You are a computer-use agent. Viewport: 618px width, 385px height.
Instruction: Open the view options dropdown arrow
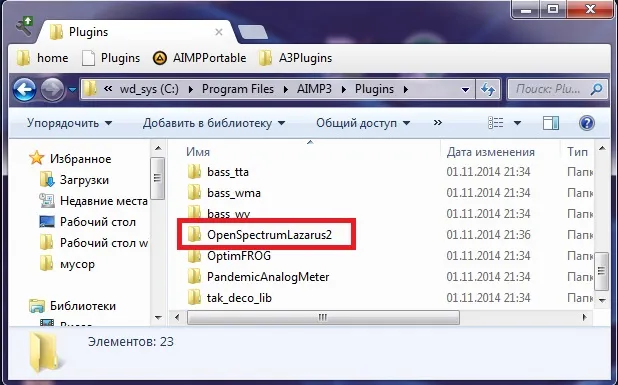click(517, 123)
